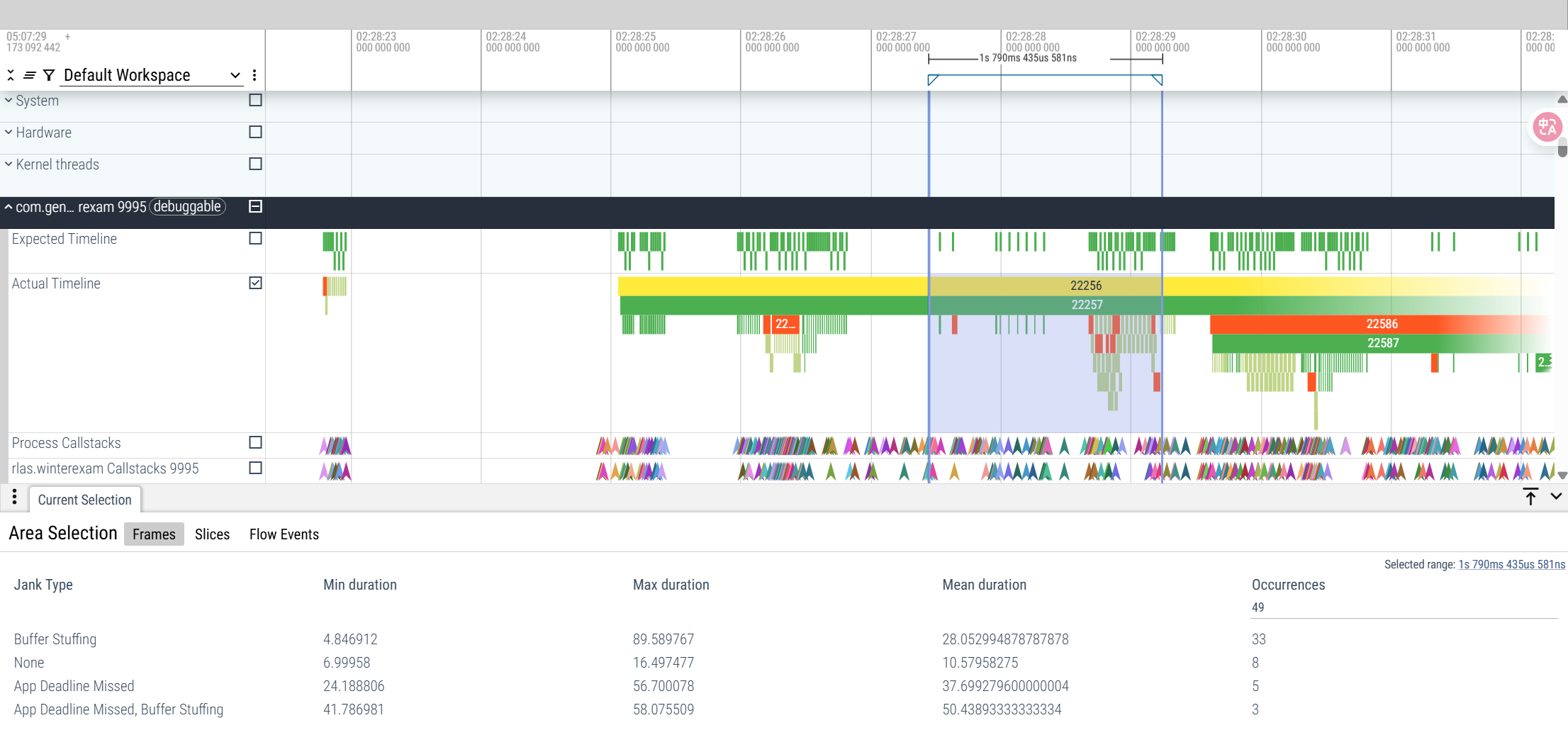Toggle the Hardware group checkbox

[x=256, y=133]
